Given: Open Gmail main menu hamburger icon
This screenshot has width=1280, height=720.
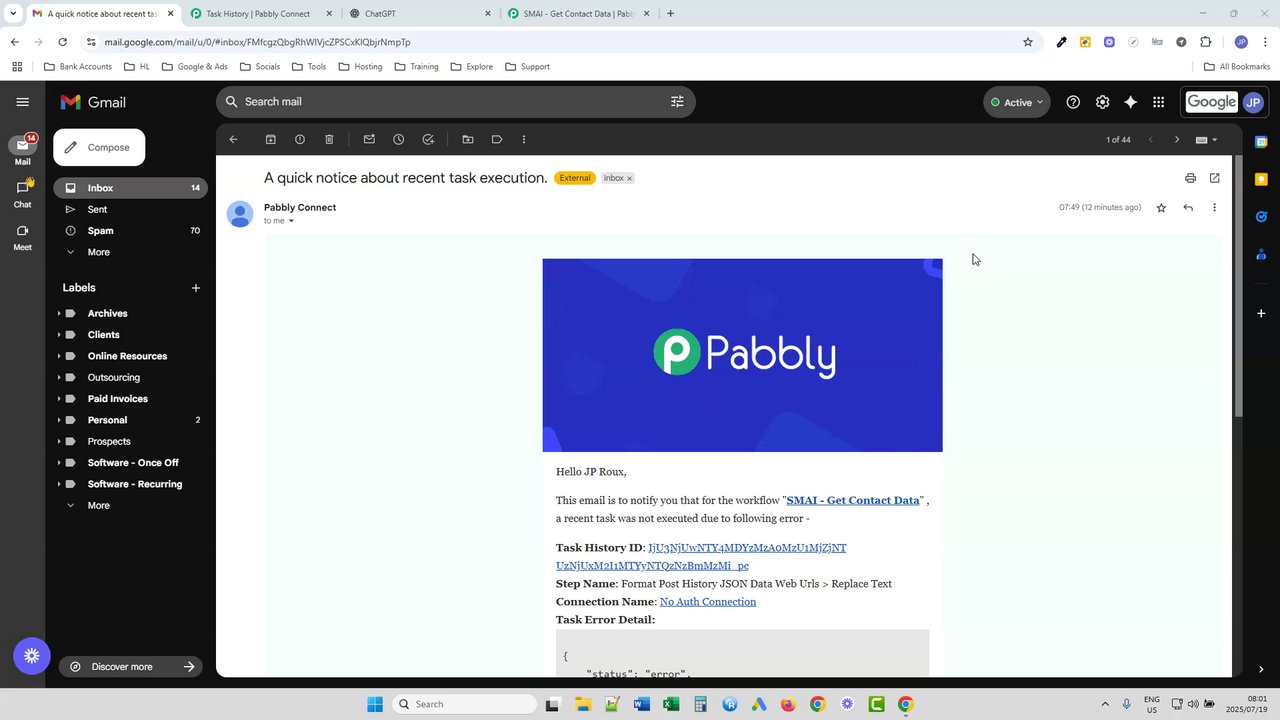Looking at the screenshot, I should pyautogui.click(x=22, y=102).
